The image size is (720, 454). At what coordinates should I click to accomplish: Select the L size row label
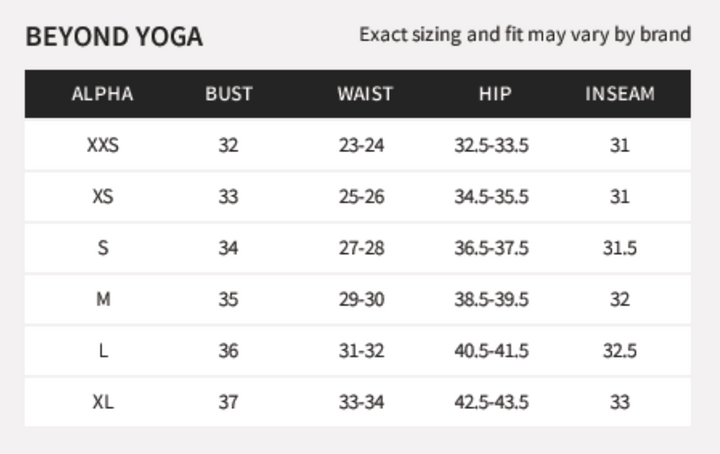[x=103, y=351]
